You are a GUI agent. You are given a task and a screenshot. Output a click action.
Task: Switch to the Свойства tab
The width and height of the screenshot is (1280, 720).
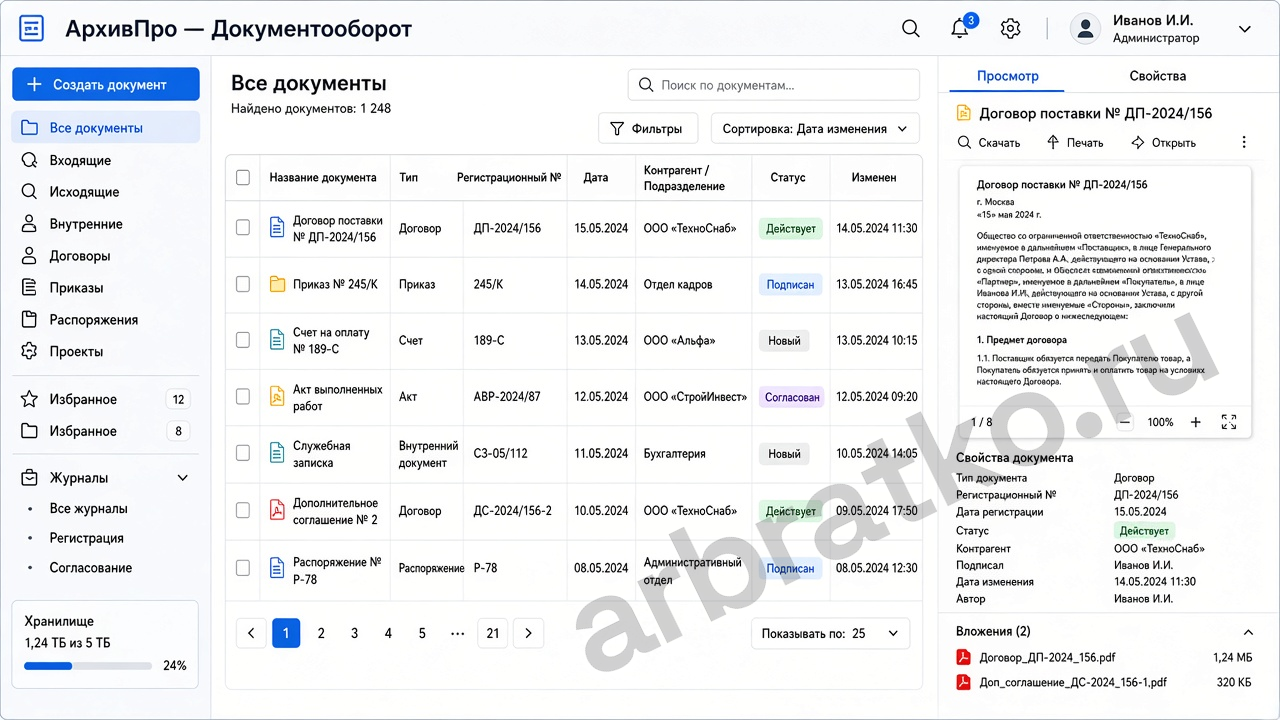[x=1158, y=76]
